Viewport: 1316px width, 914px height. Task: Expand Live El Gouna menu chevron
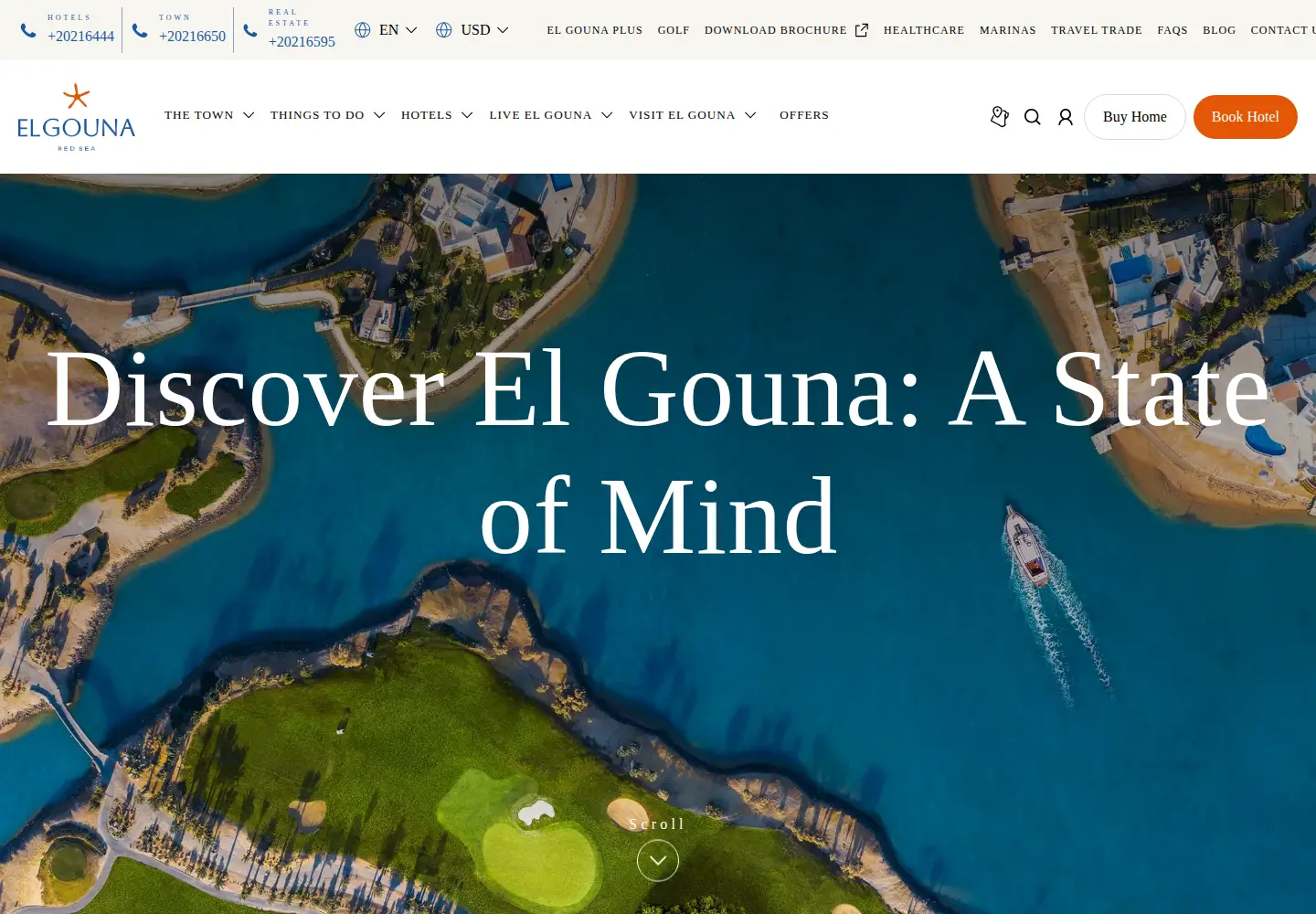607,115
